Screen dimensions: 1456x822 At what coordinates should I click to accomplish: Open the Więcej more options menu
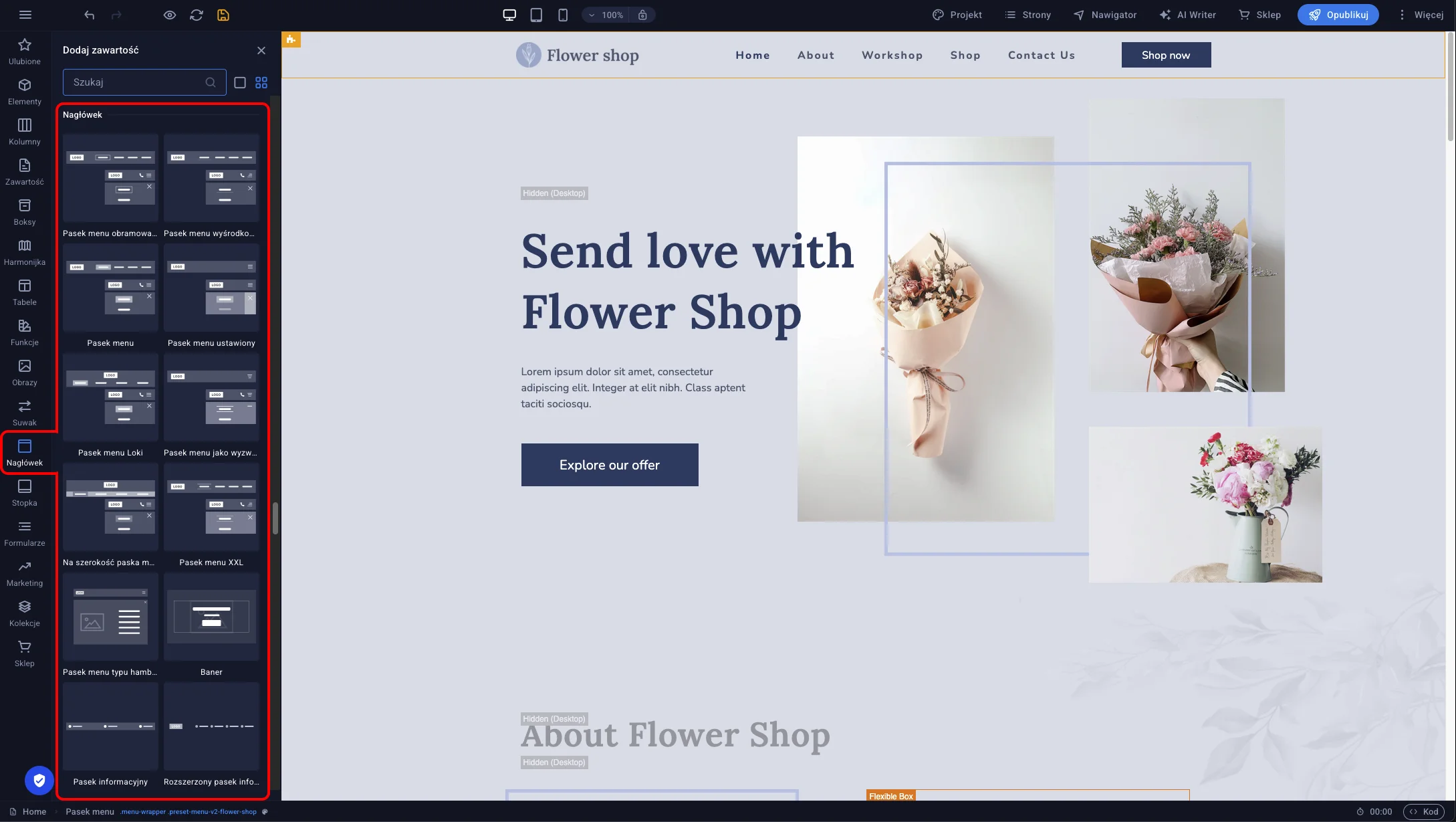(1421, 15)
